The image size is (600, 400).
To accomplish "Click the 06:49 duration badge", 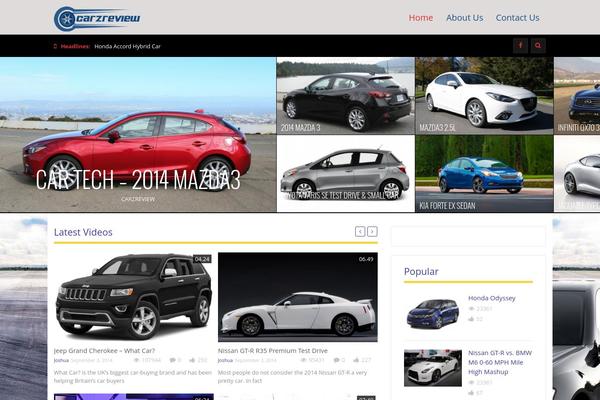I will point(366,259).
